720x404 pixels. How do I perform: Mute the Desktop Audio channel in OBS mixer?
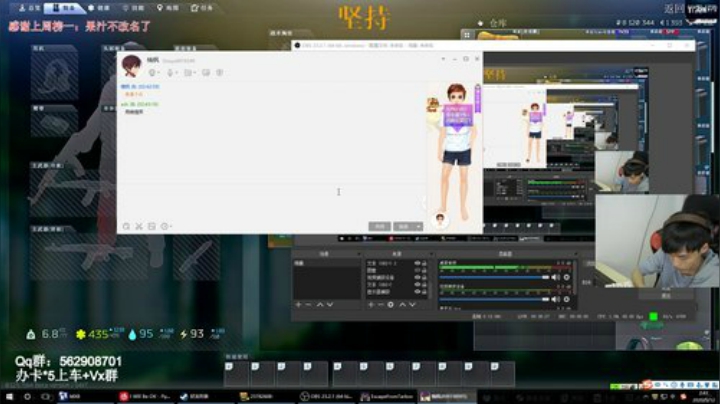[x=556, y=277]
